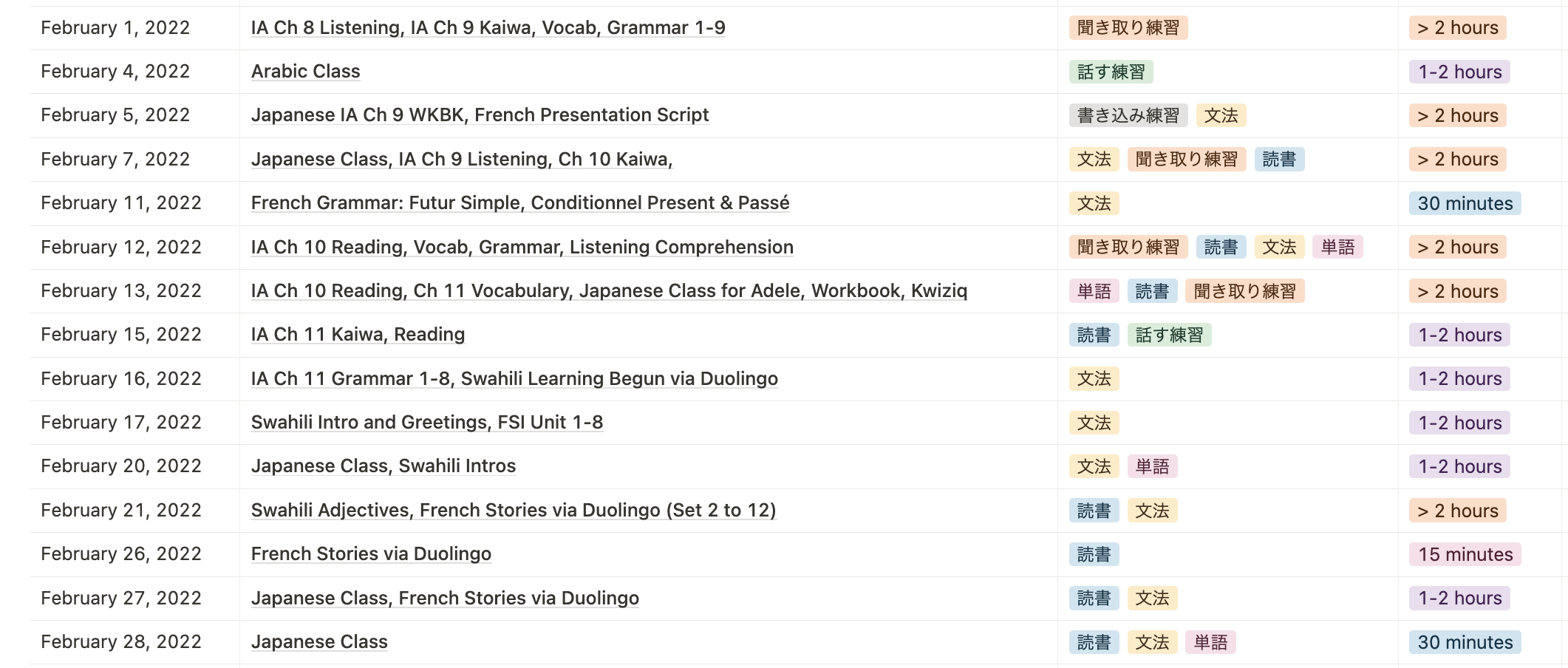Click the 単語 tag on February 13 row
Screen dimensions: 1568x668
[1094, 292]
